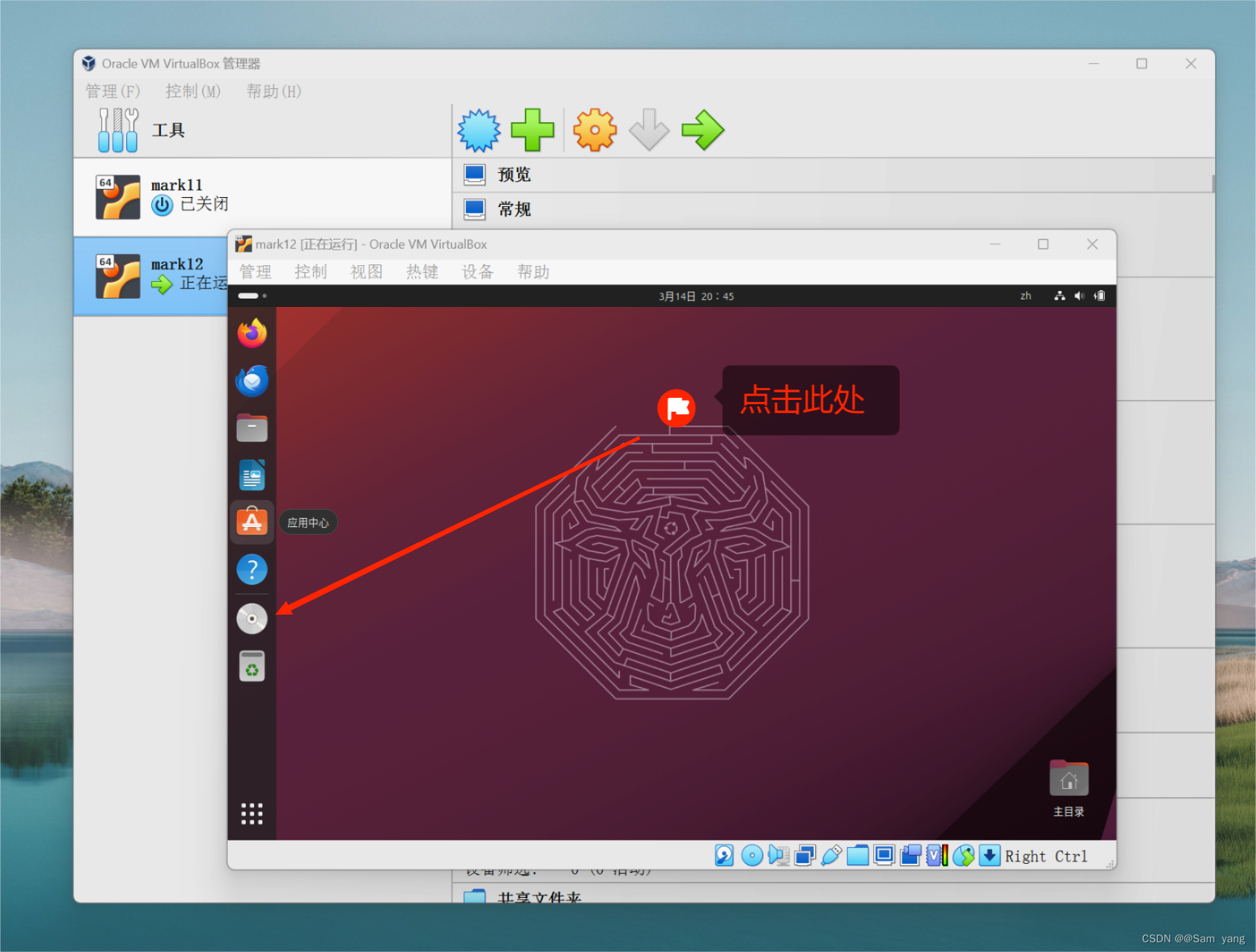Close the mark12 VM window

coord(1092,244)
